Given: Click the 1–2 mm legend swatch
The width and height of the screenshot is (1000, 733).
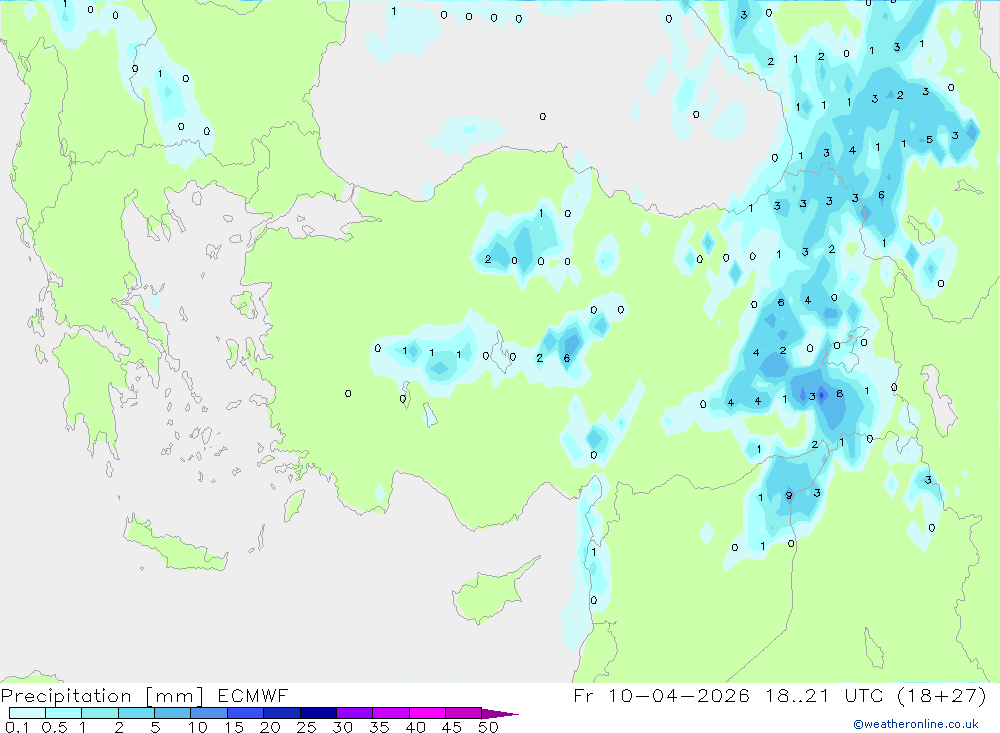Looking at the screenshot, I should click(x=99, y=713).
